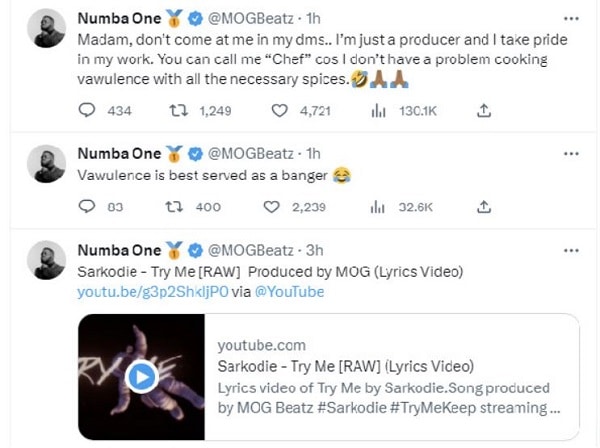Like the tweet with 2,239 likes
Image resolution: width=600 pixels, height=448 pixels.
(x=272, y=207)
